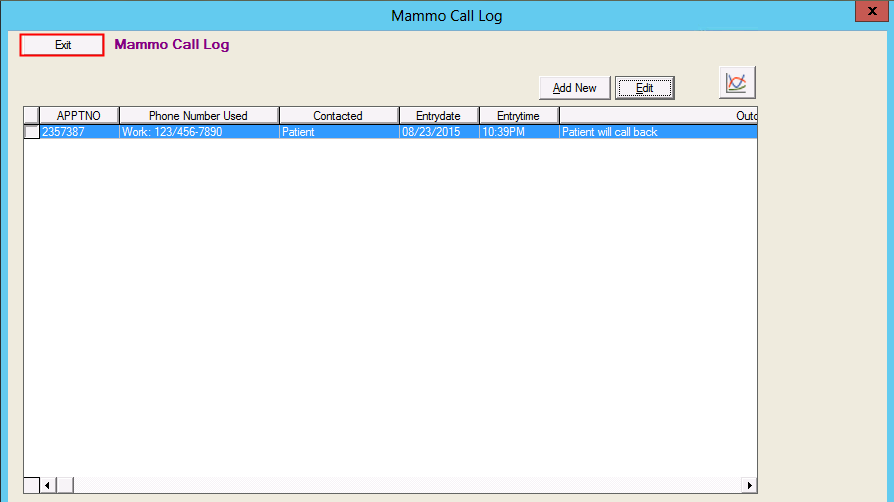Select the Entrytime column header
Screen dimensions: 894x502
pyautogui.click(x=518, y=116)
